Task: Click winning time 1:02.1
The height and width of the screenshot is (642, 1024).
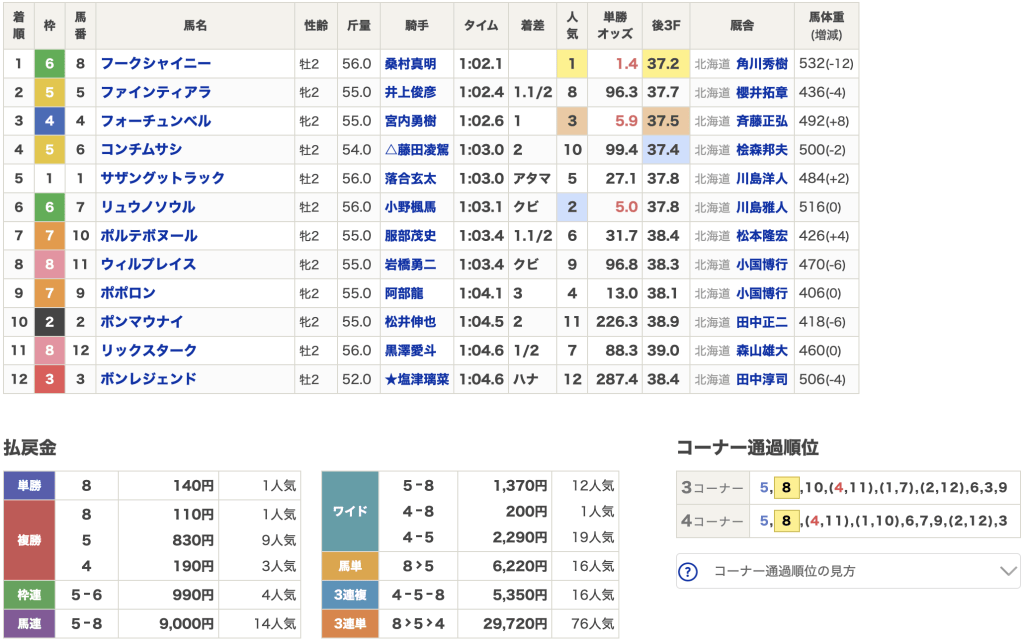Action: tap(481, 64)
